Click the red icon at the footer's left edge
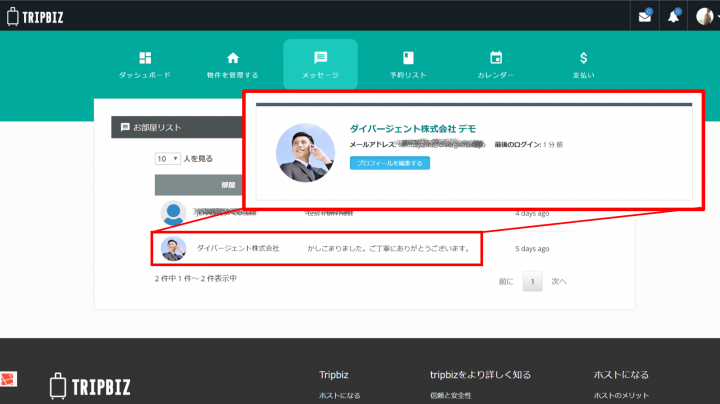Viewport: 720px width, 404px height. coord(8,379)
